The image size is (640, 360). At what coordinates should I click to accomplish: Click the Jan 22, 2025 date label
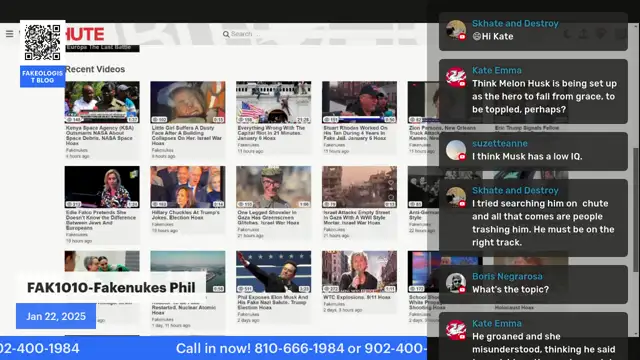coord(56,316)
